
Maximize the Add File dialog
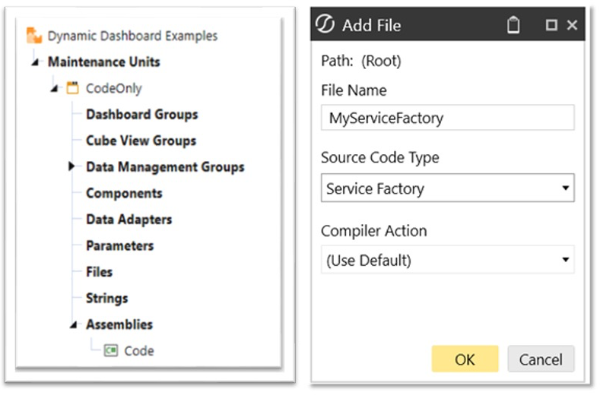pos(551,25)
